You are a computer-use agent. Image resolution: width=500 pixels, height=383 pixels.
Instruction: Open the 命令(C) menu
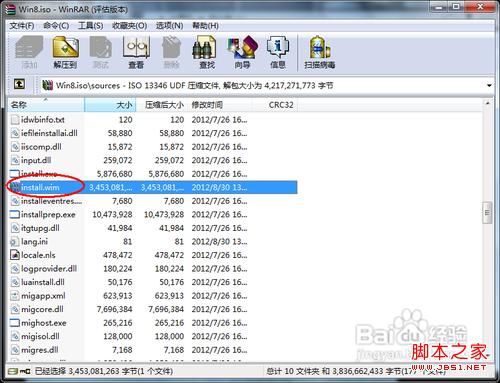pos(56,26)
